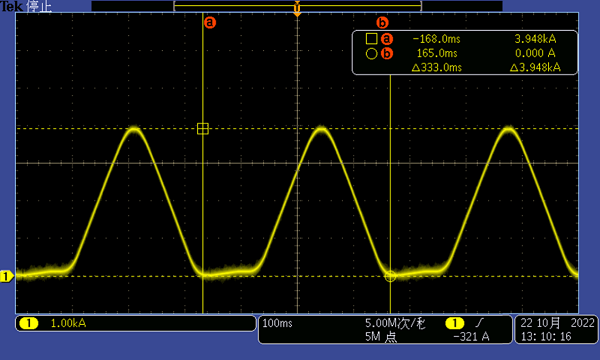Click the circle symbol in cursor readout
600x360 pixels.
pyautogui.click(x=371, y=54)
